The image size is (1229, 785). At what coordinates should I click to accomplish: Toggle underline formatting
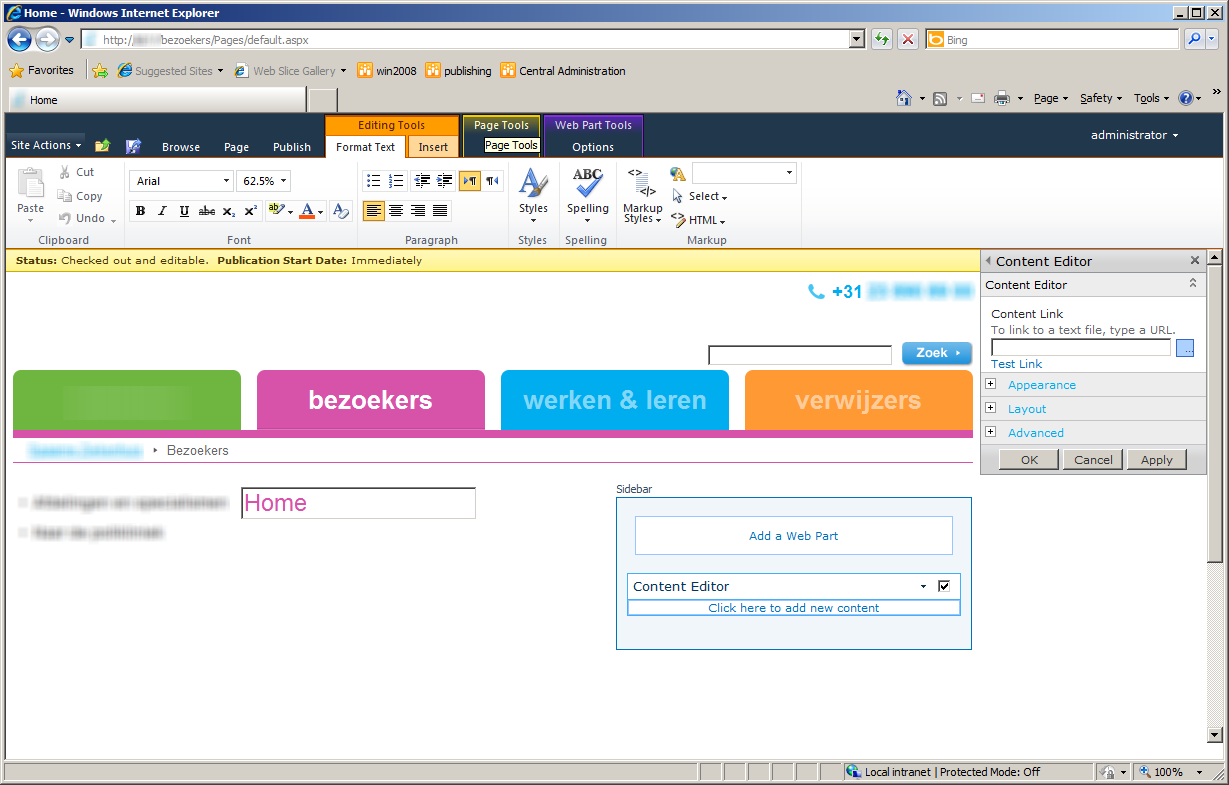point(184,211)
